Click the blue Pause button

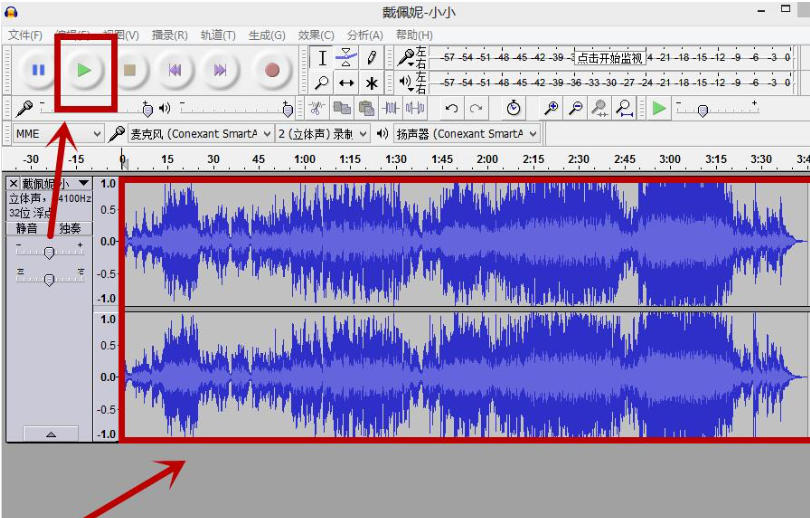[38, 70]
